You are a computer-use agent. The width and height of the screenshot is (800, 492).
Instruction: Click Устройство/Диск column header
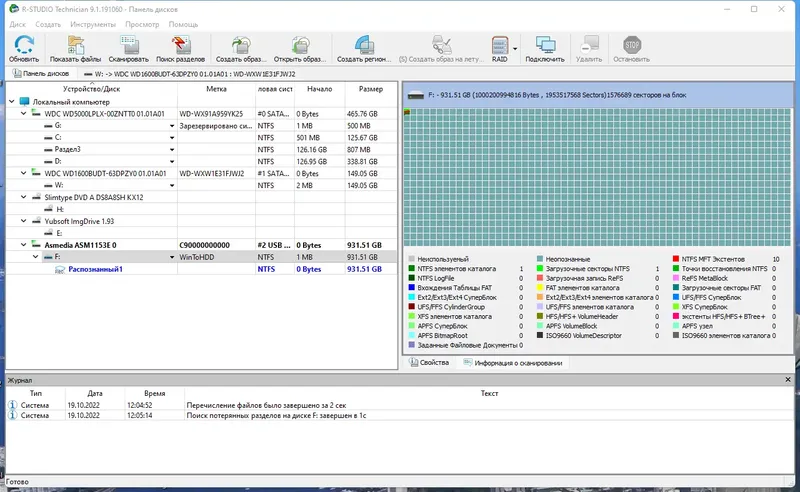click(x=91, y=89)
